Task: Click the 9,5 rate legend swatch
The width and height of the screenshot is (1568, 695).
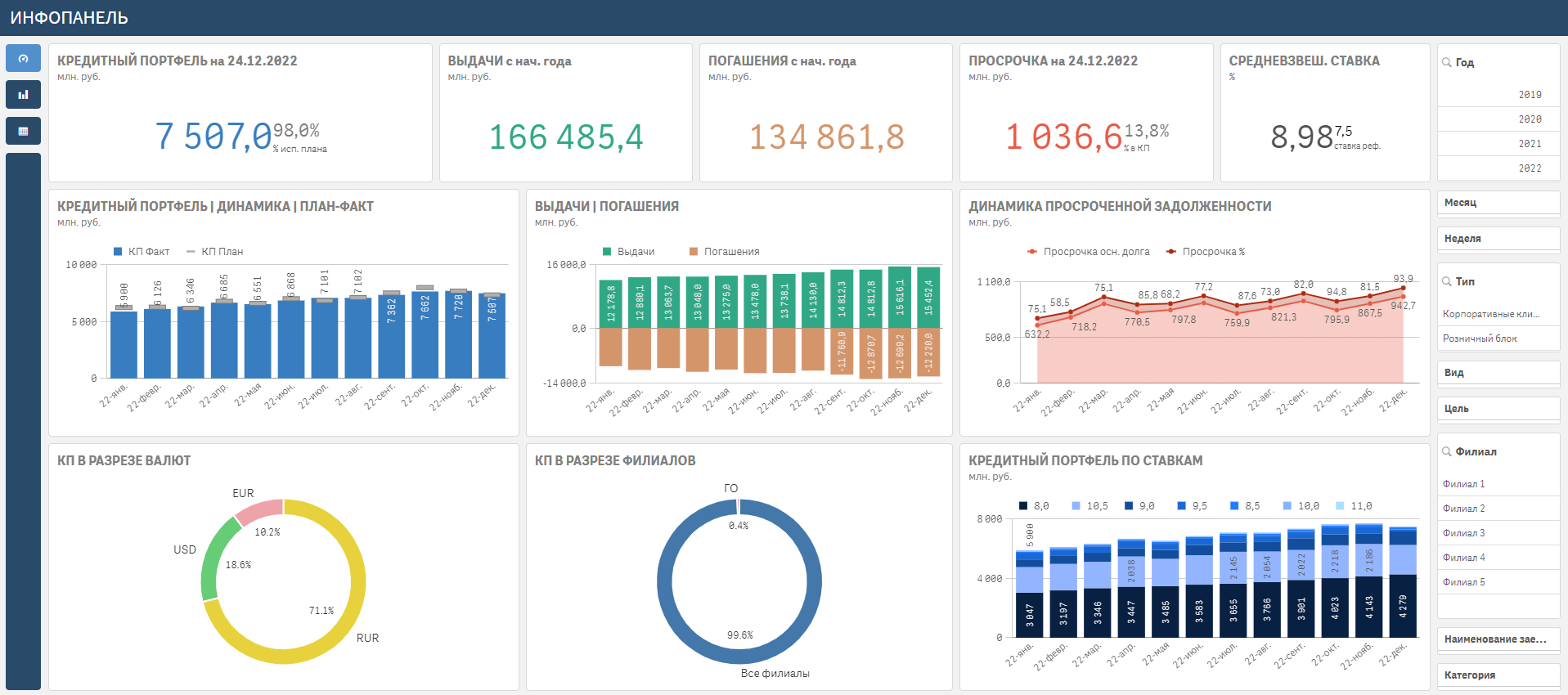Action: pos(1182,506)
